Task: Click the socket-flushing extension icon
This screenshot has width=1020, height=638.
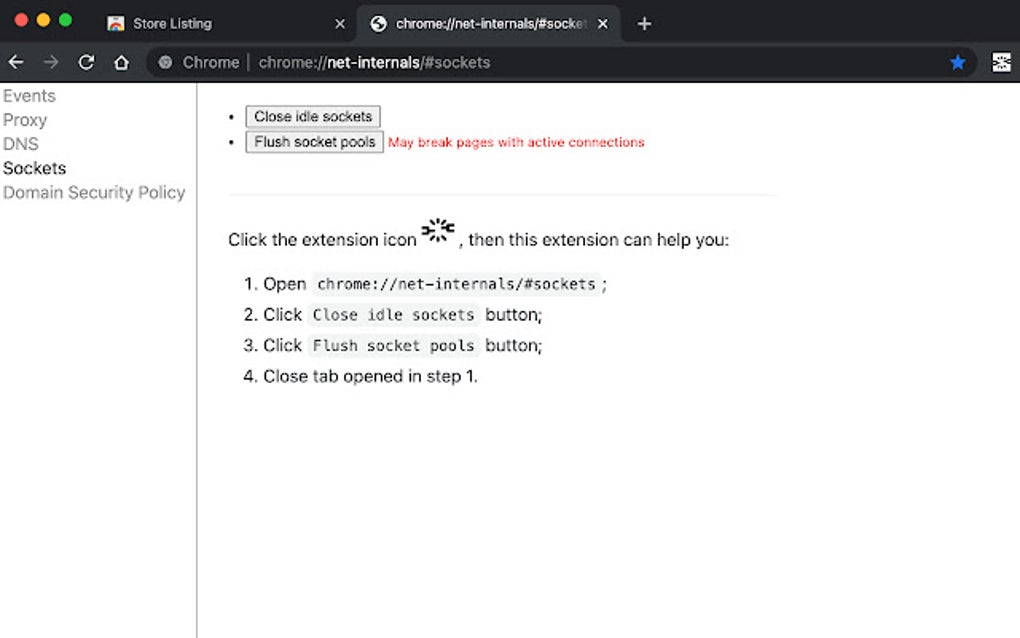Action: (x=1001, y=62)
